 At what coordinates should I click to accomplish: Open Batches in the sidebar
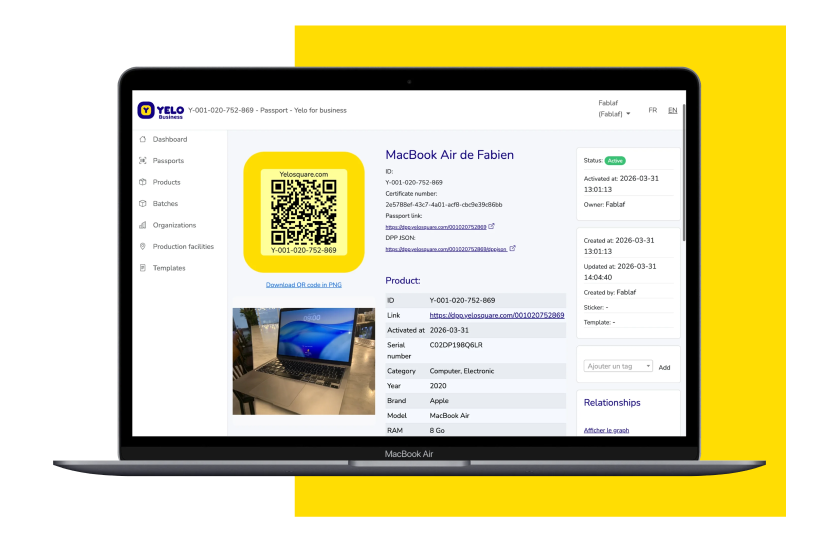pyautogui.click(x=165, y=204)
